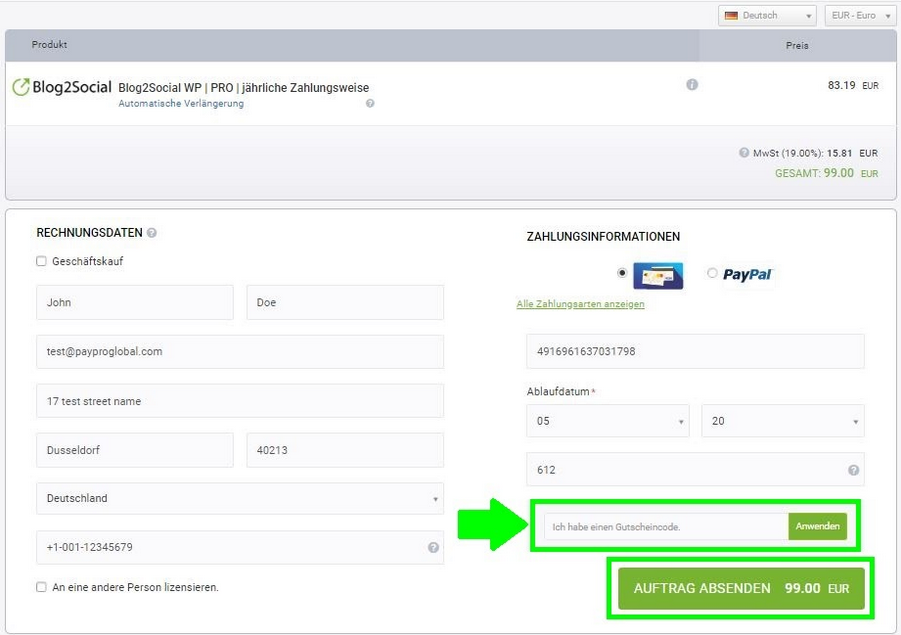Click the Automatische Verlängerung link
The image size is (901, 635).
(x=181, y=103)
